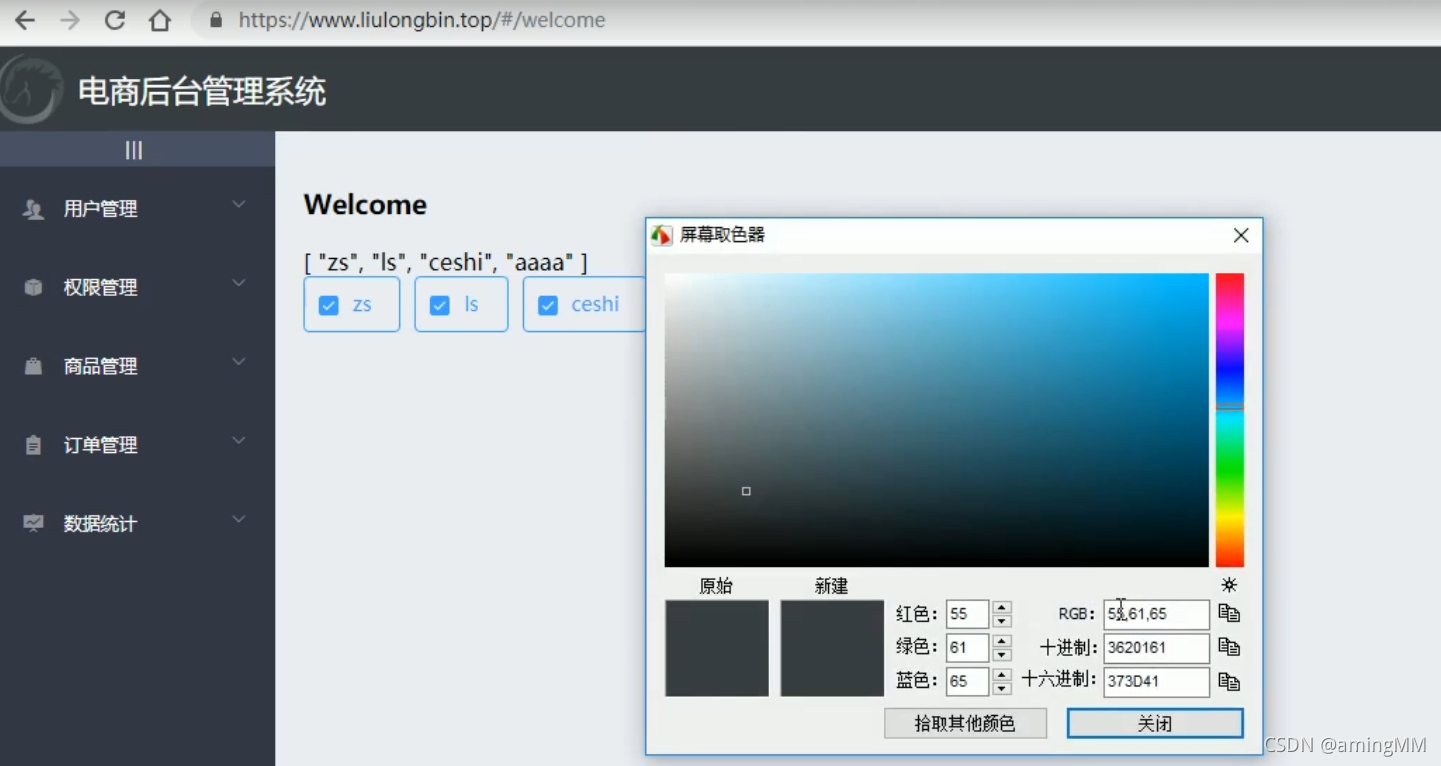This screenshot has height=766, width=1441.
Task: Reload the page with the refresh icon
Action: coord(115,20)
